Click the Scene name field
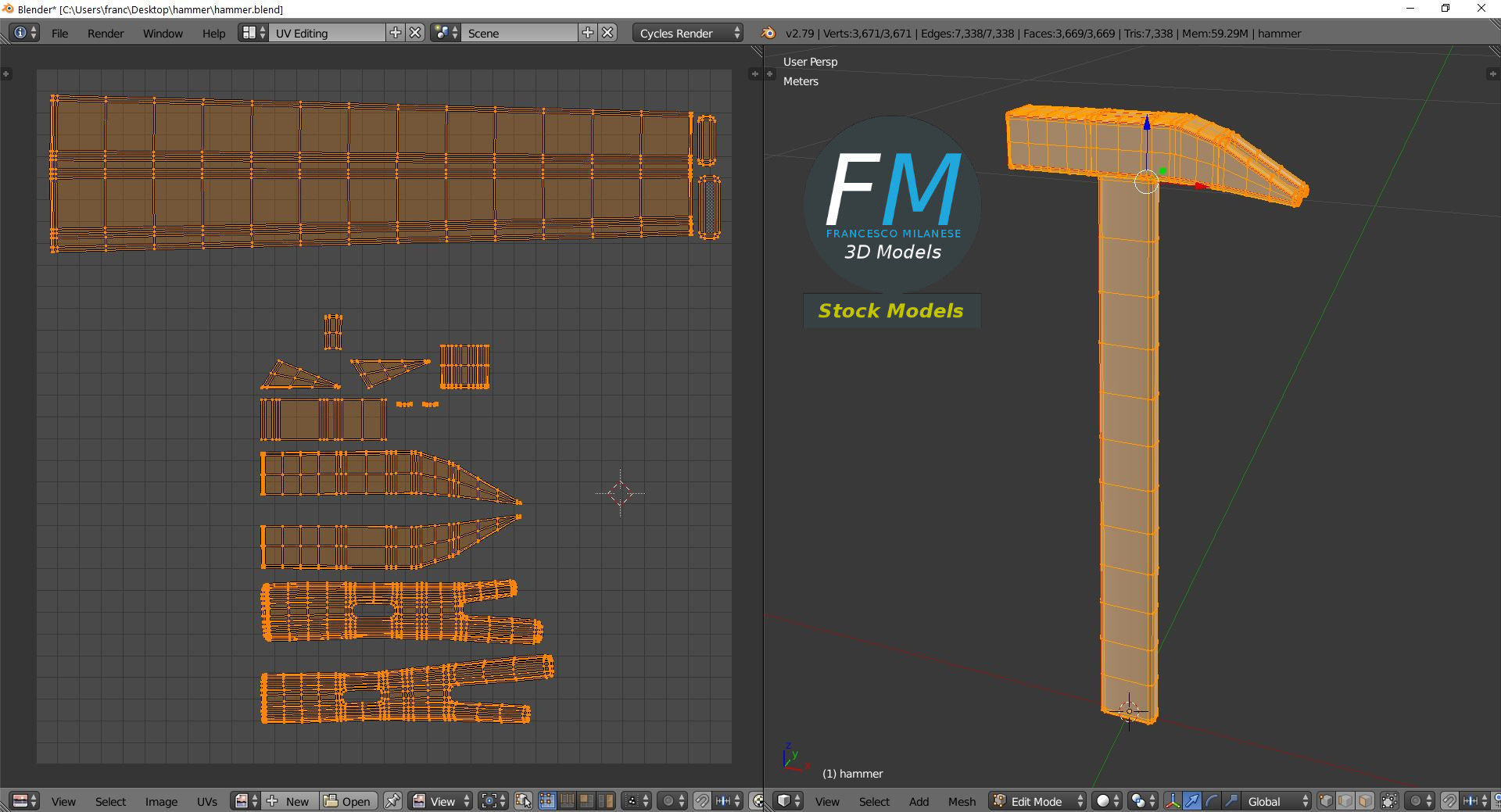This screenshot has height=812, width=1501. click(519, 33)
